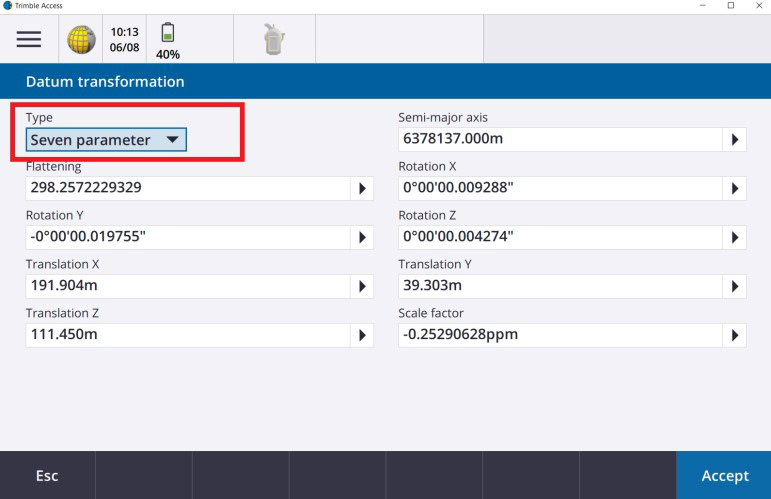Open the hamburger main menu
The height and width of the screenshot is (499, 771).
(x=29, y=39)
